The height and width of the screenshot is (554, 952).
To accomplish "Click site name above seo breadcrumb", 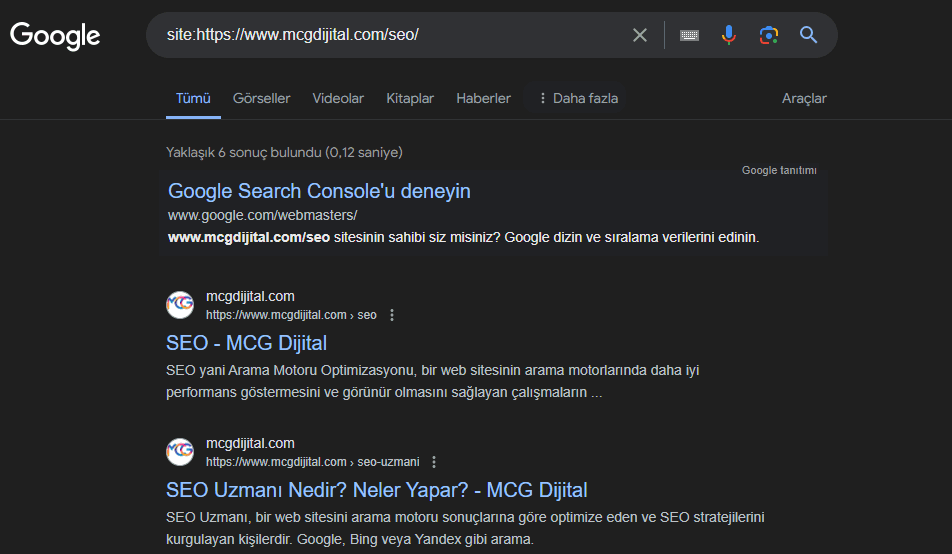I will [250, 296].
